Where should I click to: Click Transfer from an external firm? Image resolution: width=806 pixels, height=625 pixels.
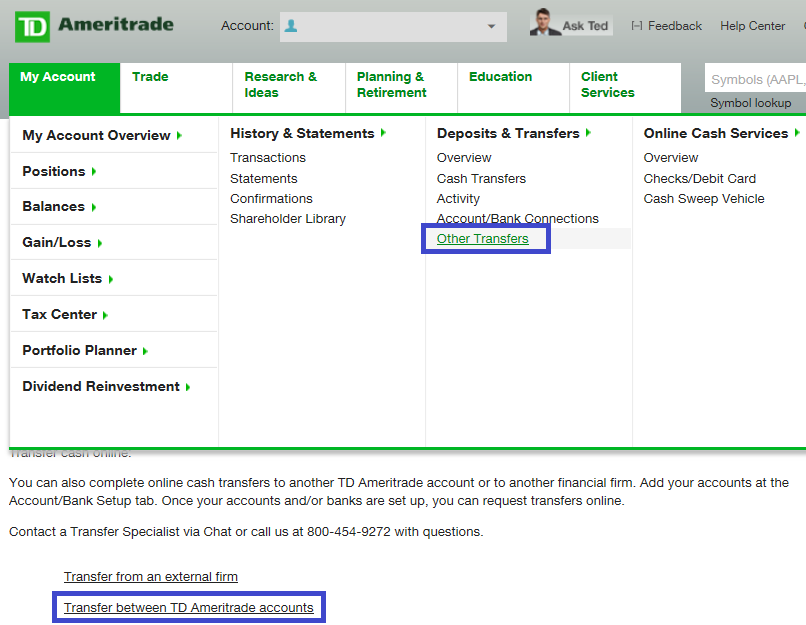[150, 576]
